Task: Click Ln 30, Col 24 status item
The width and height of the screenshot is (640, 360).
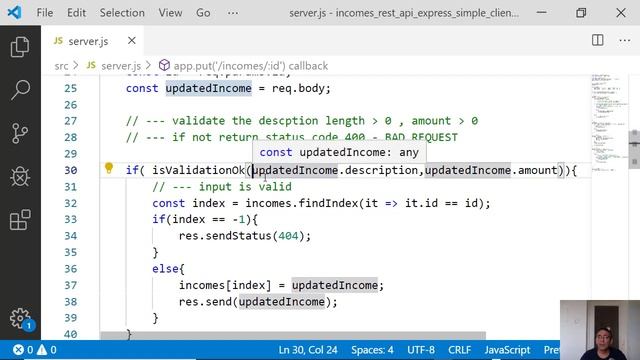Action: [308, 350]
